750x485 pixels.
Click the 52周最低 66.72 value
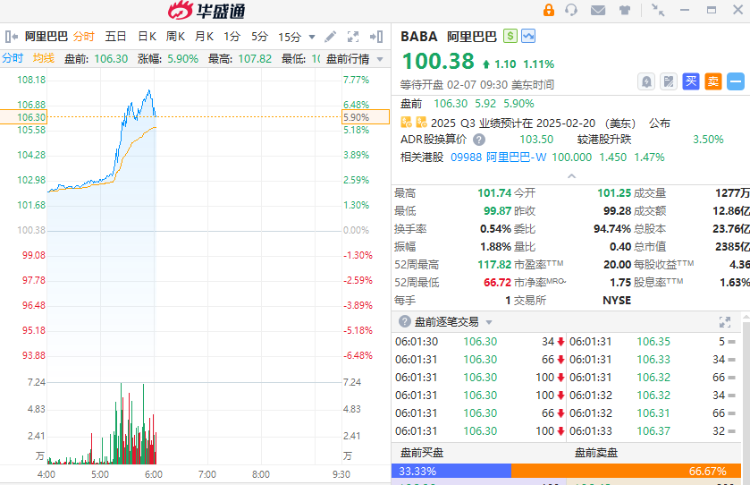[x=497, y=282]
